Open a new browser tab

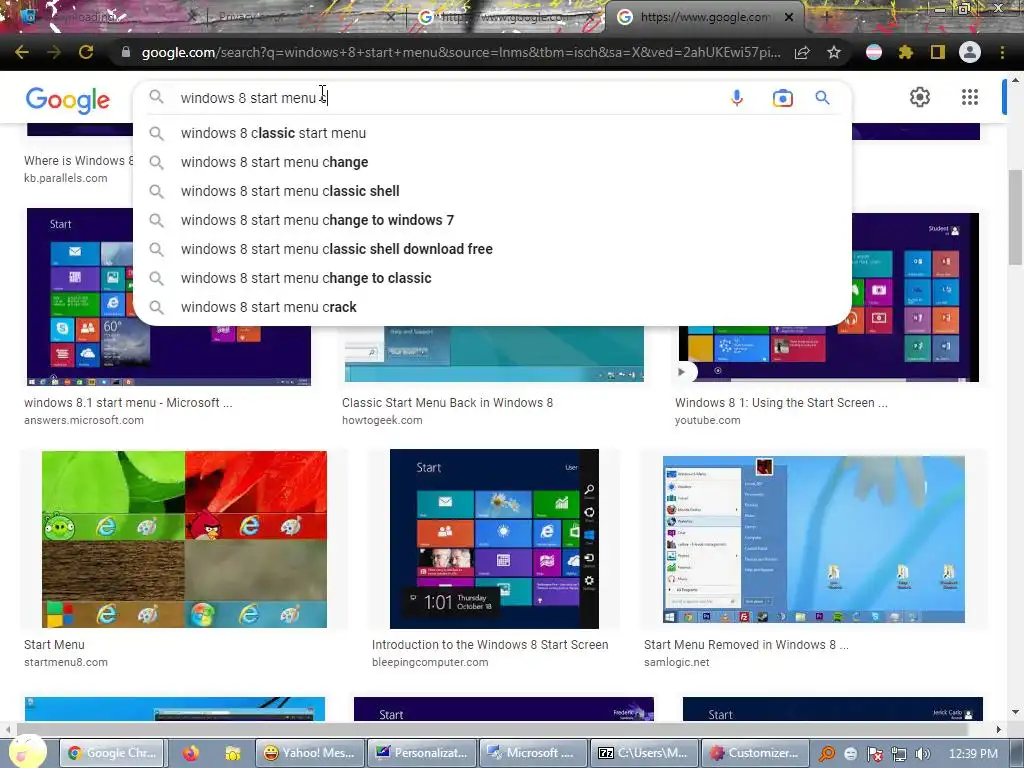[x=825, y=17]
